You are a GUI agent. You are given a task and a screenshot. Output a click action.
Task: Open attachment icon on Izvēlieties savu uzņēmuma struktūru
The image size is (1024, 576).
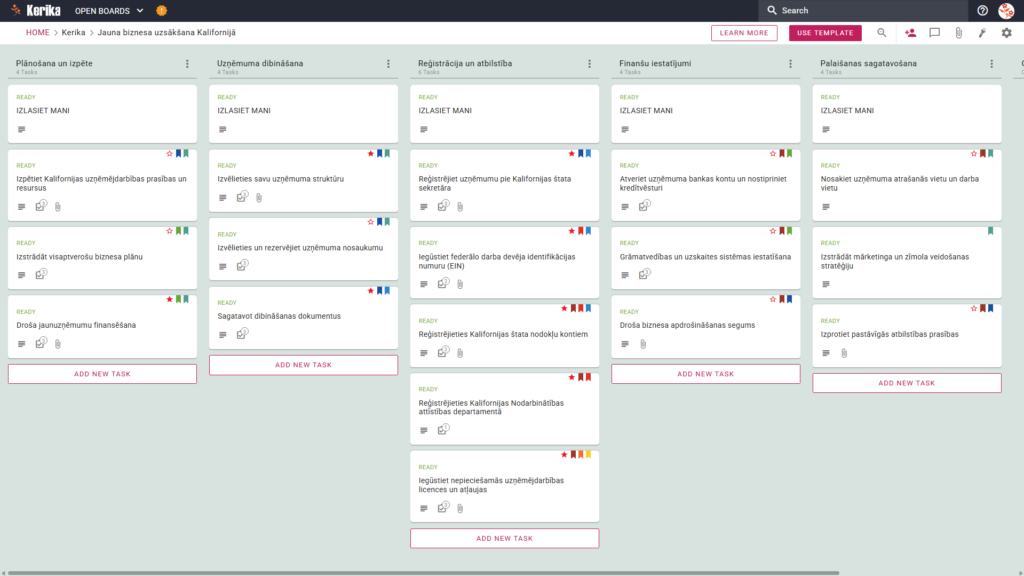[259, 198]
